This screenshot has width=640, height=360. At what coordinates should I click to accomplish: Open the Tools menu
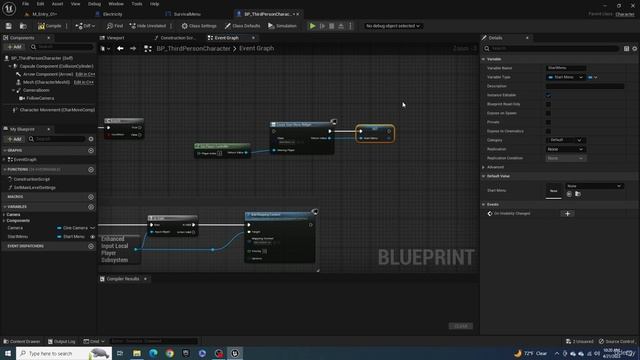coord(137,4)
